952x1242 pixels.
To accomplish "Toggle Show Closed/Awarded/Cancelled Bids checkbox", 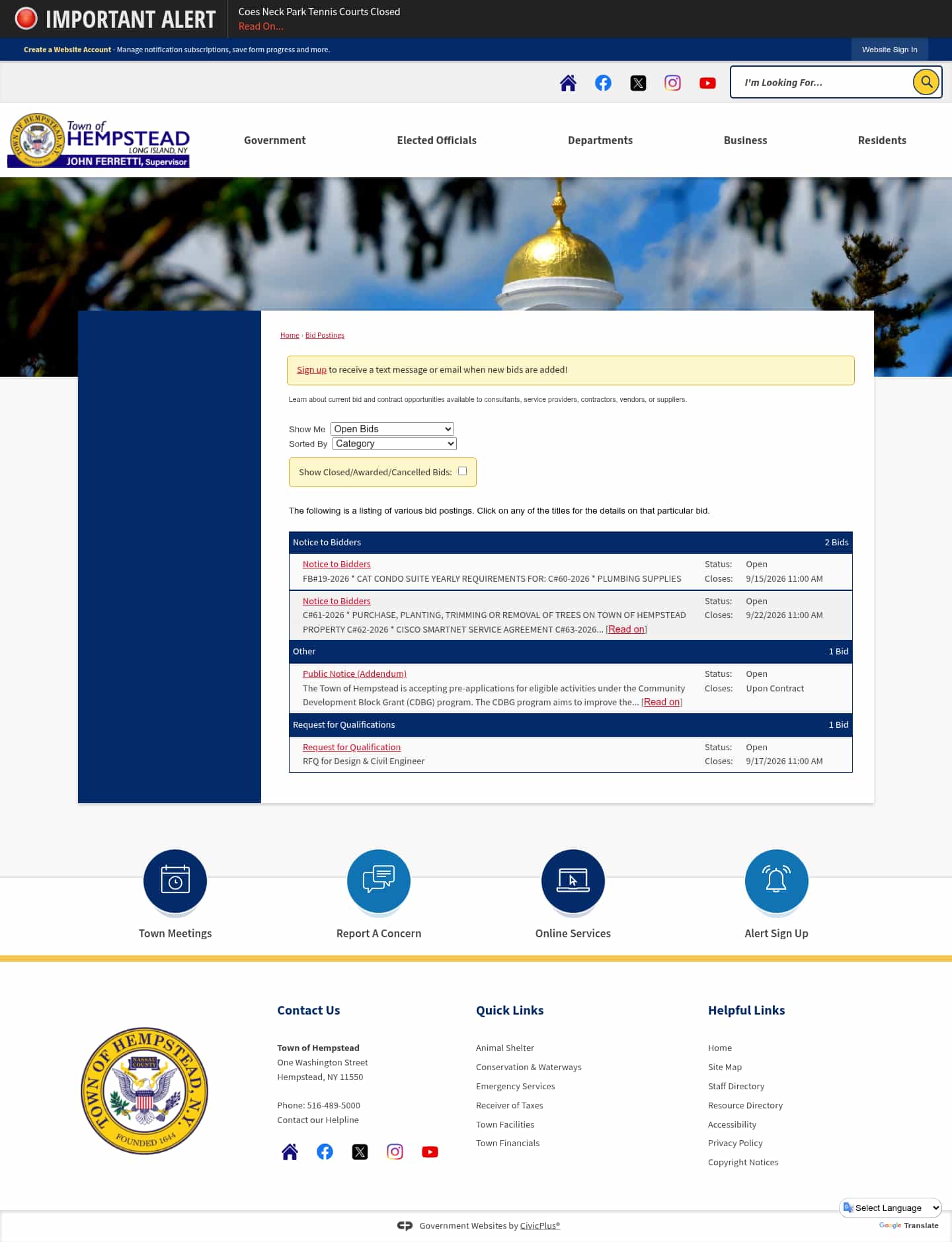I will tap(463, 471).
